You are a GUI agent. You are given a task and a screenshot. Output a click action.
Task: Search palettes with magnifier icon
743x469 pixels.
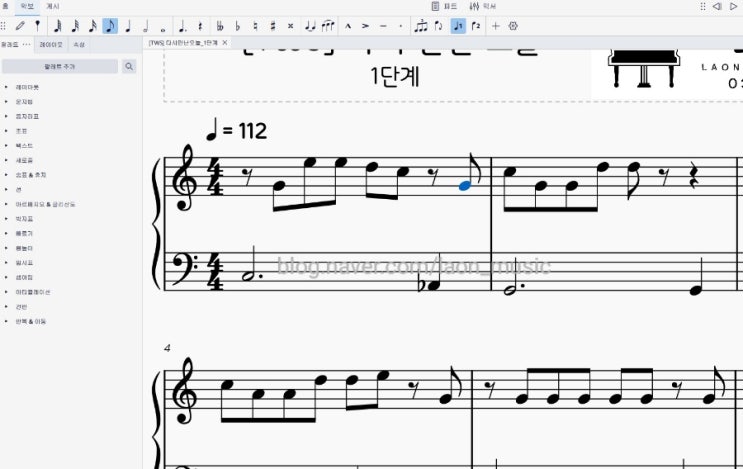point(129,66)
